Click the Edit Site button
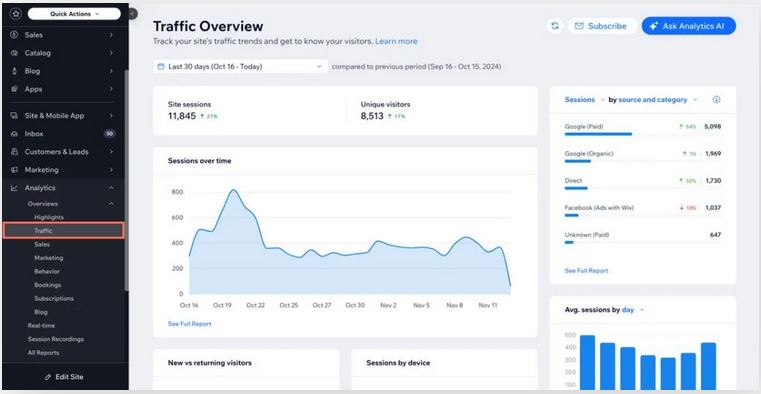 point(64,377)
